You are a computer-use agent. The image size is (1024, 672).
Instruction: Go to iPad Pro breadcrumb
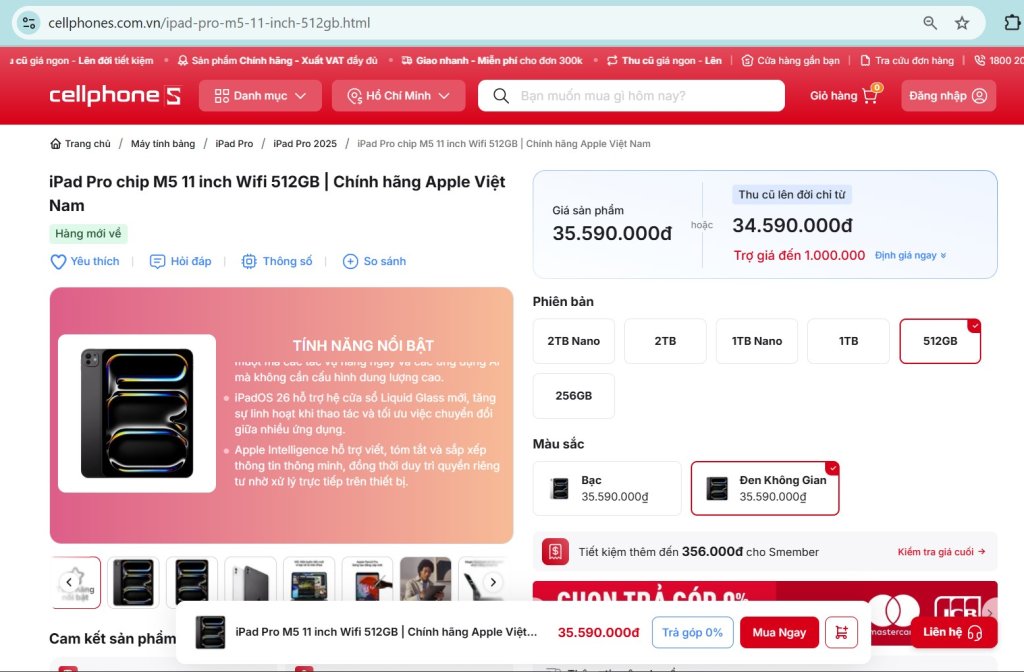click(x=234, y=144)
